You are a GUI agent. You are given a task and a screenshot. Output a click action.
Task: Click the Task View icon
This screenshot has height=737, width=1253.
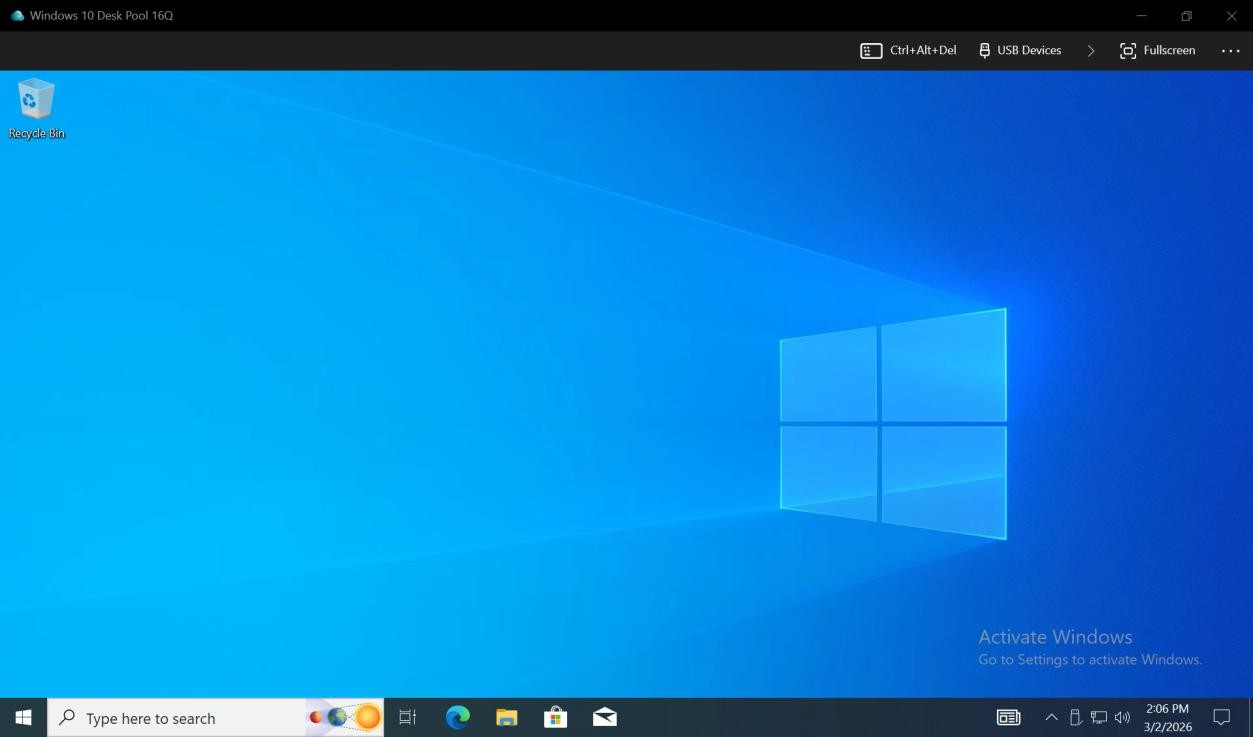407,717
